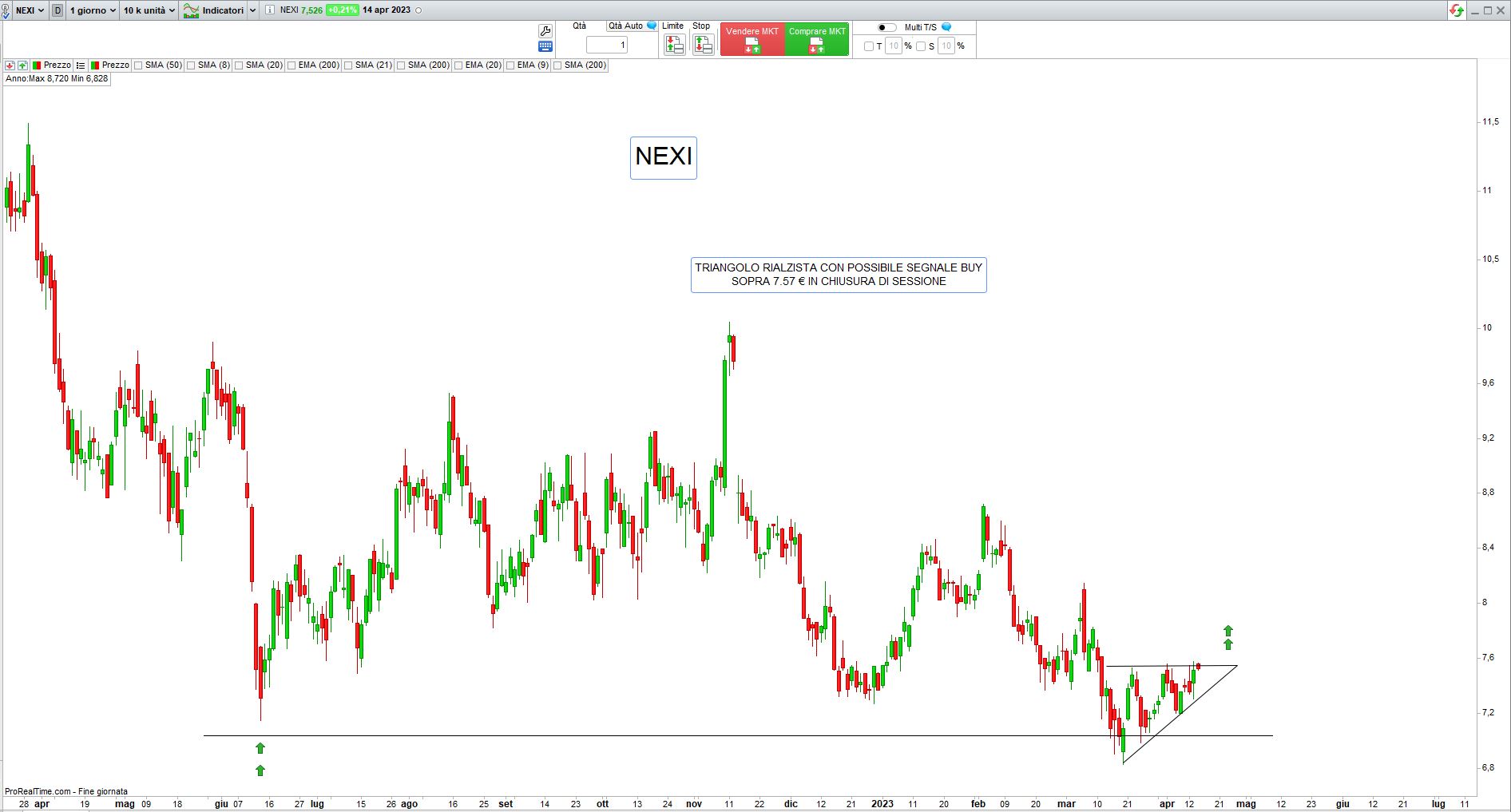The width and height of the screenshot is (1511, 812).
Task: Open the 1 giorno timeframe dropdown
Action: point(93,10)
